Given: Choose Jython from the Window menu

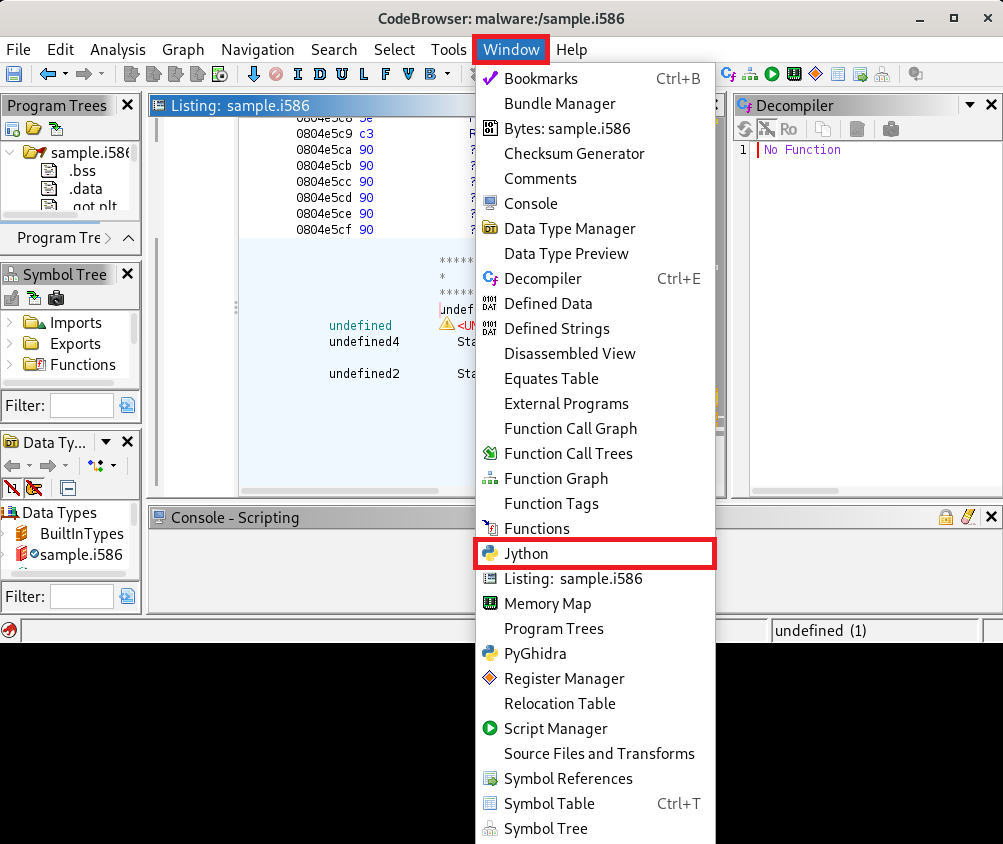Looking at the screenshot, I should pos(595,553).
